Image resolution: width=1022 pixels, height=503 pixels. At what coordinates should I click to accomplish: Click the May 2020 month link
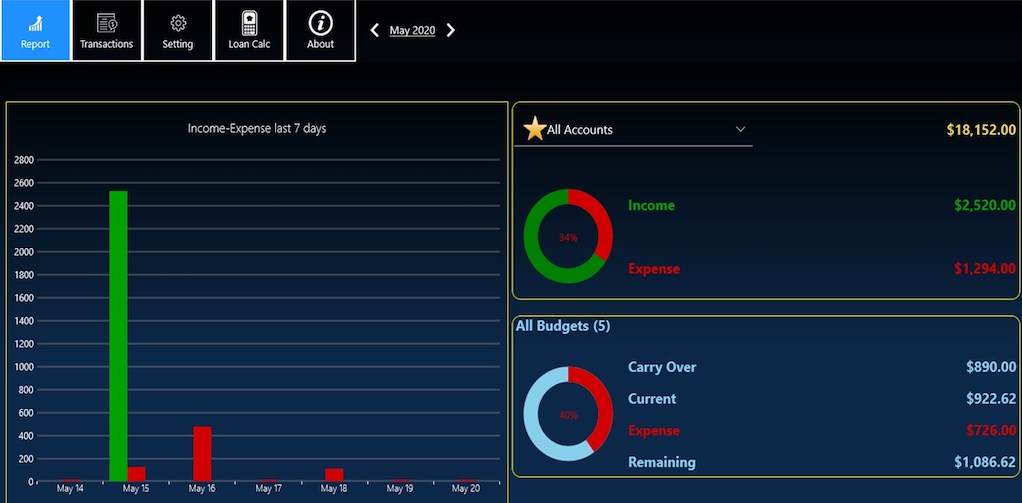point(412,30)
